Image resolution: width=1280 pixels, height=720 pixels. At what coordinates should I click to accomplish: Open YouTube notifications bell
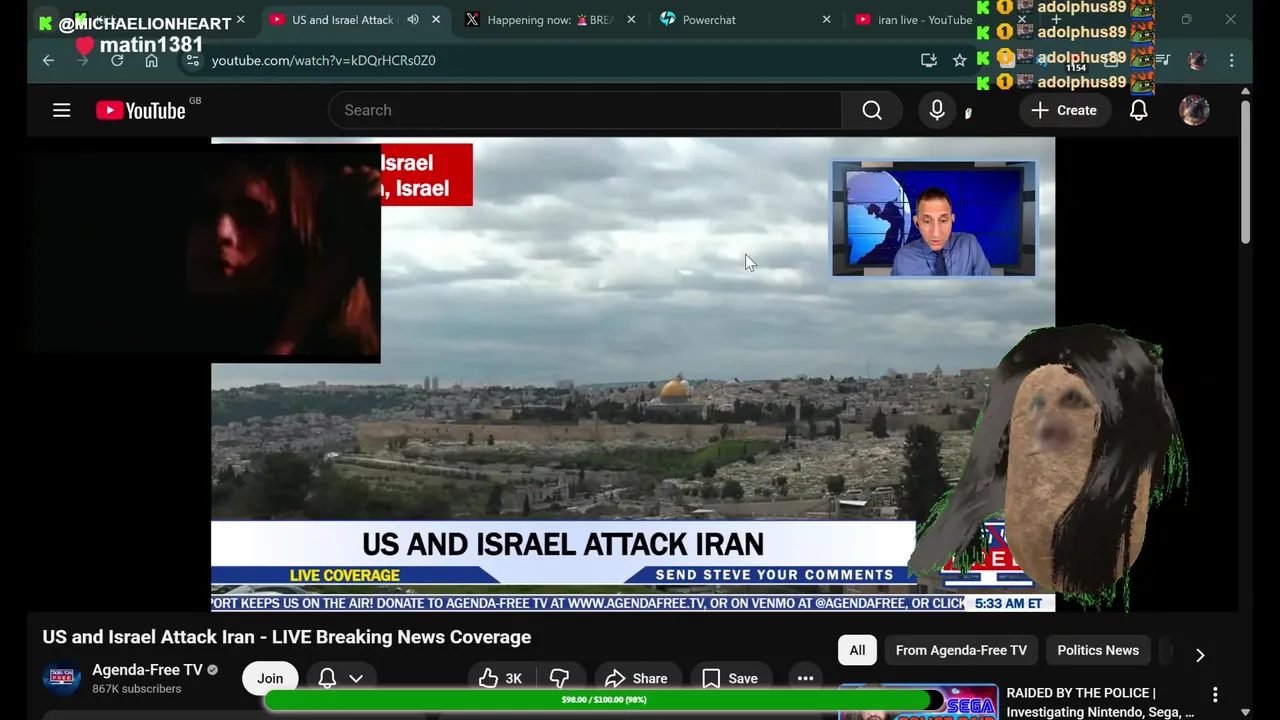(x=1138, y=110)
